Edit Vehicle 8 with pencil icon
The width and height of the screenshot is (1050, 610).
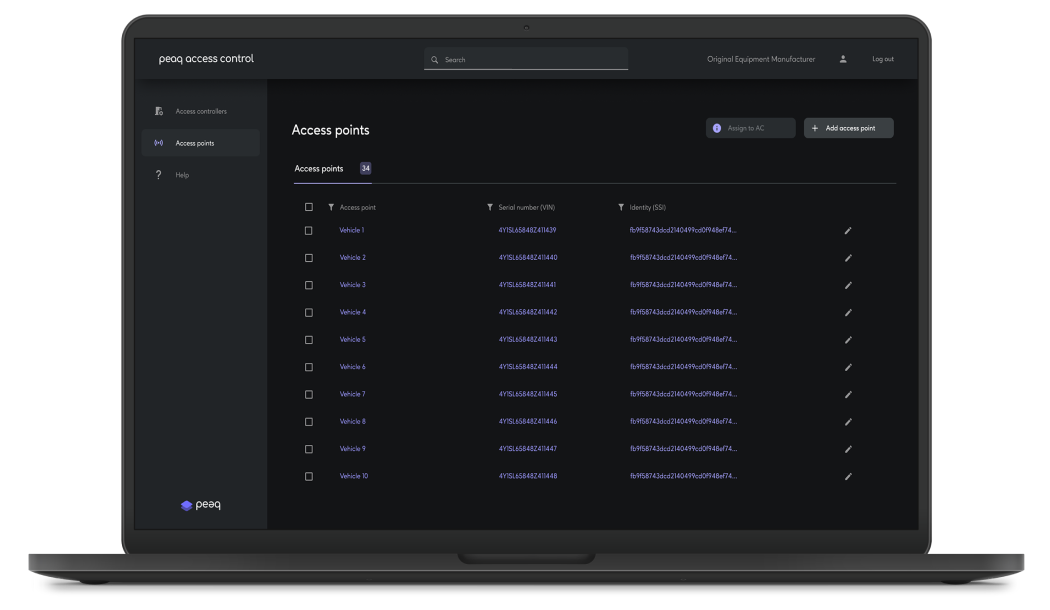click(x=848, y=422)
